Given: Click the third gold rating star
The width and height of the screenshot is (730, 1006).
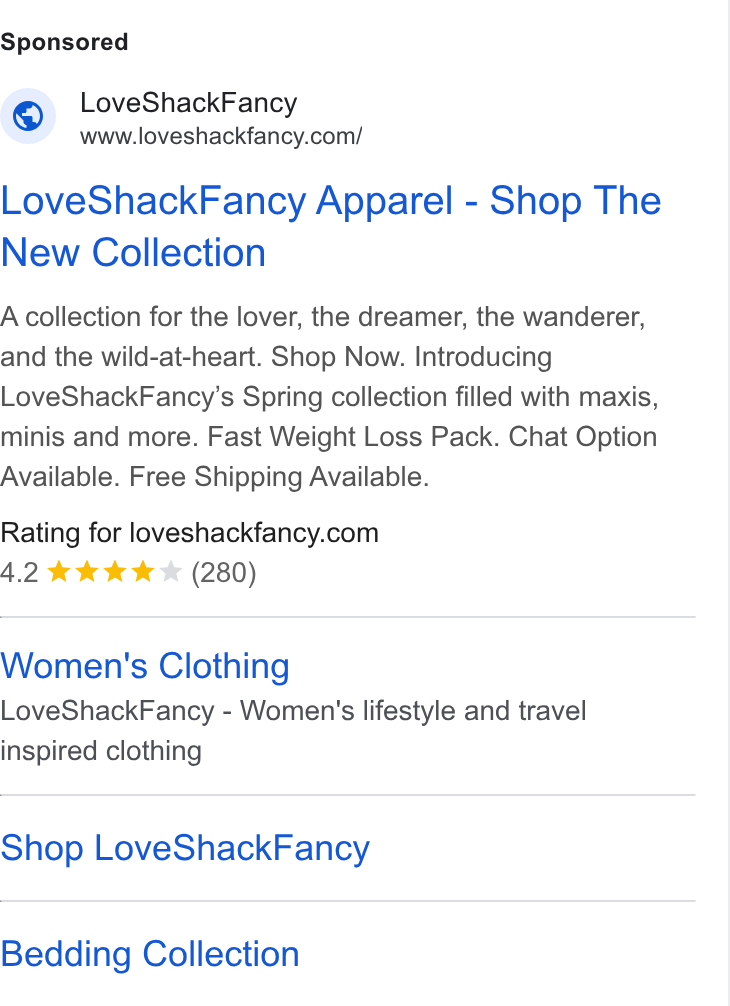Looking at the screenshot, I should coord(115,571).
